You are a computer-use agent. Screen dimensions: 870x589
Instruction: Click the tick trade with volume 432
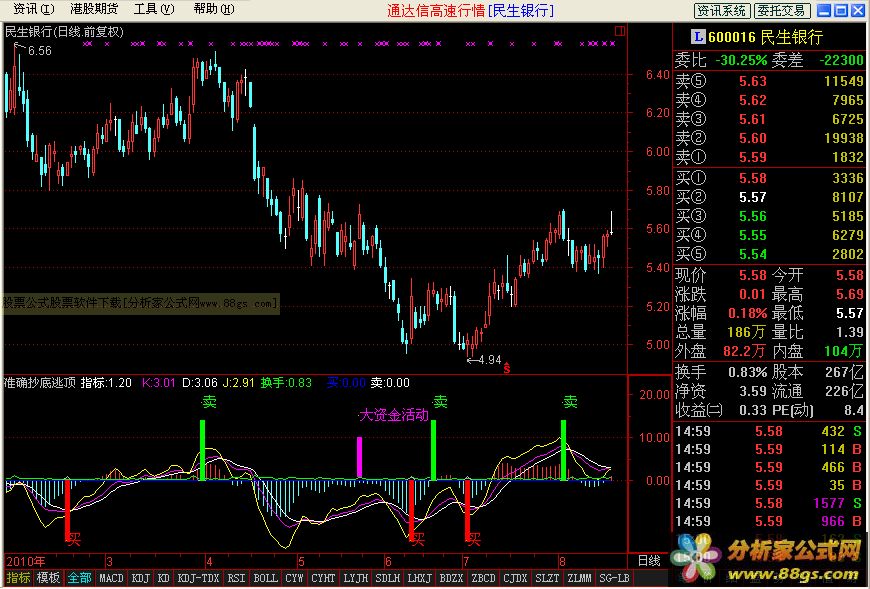pyautogui.click(x=769, y=431)
